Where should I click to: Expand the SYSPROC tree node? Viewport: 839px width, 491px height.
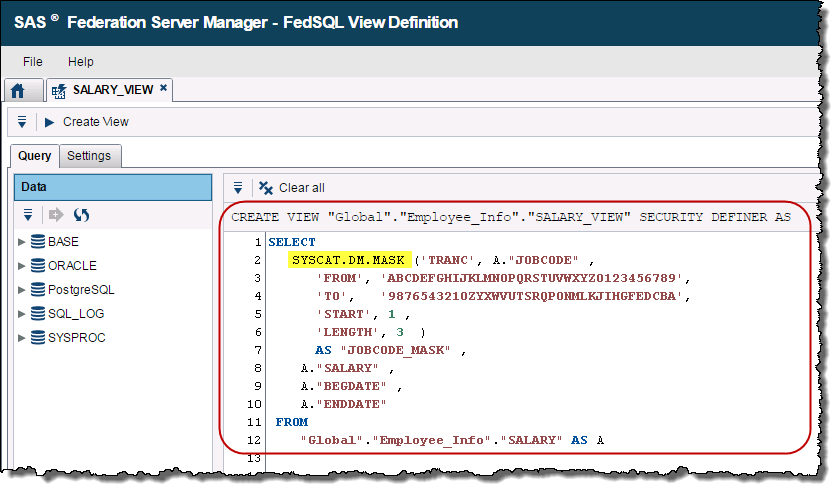pyautogui.click(x=22, y=338)
